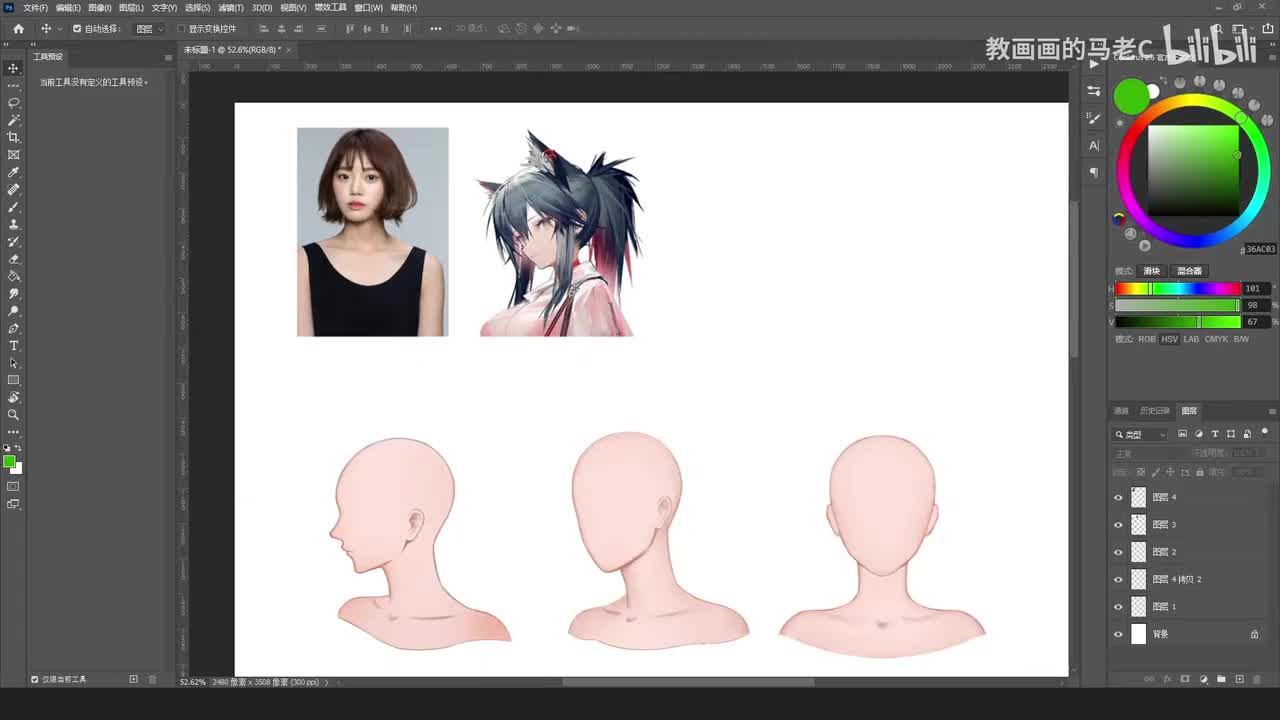Image resolution: width=1280 pixels, height=720 pixels.
Task: Select the Lasso tool
Action: [x=13, y=103]
